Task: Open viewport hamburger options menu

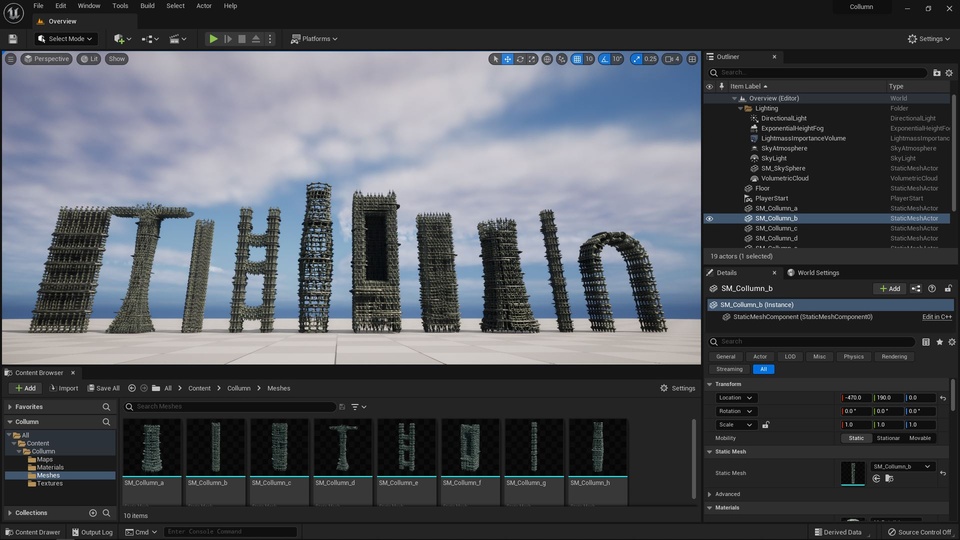Action: (11, 59)
